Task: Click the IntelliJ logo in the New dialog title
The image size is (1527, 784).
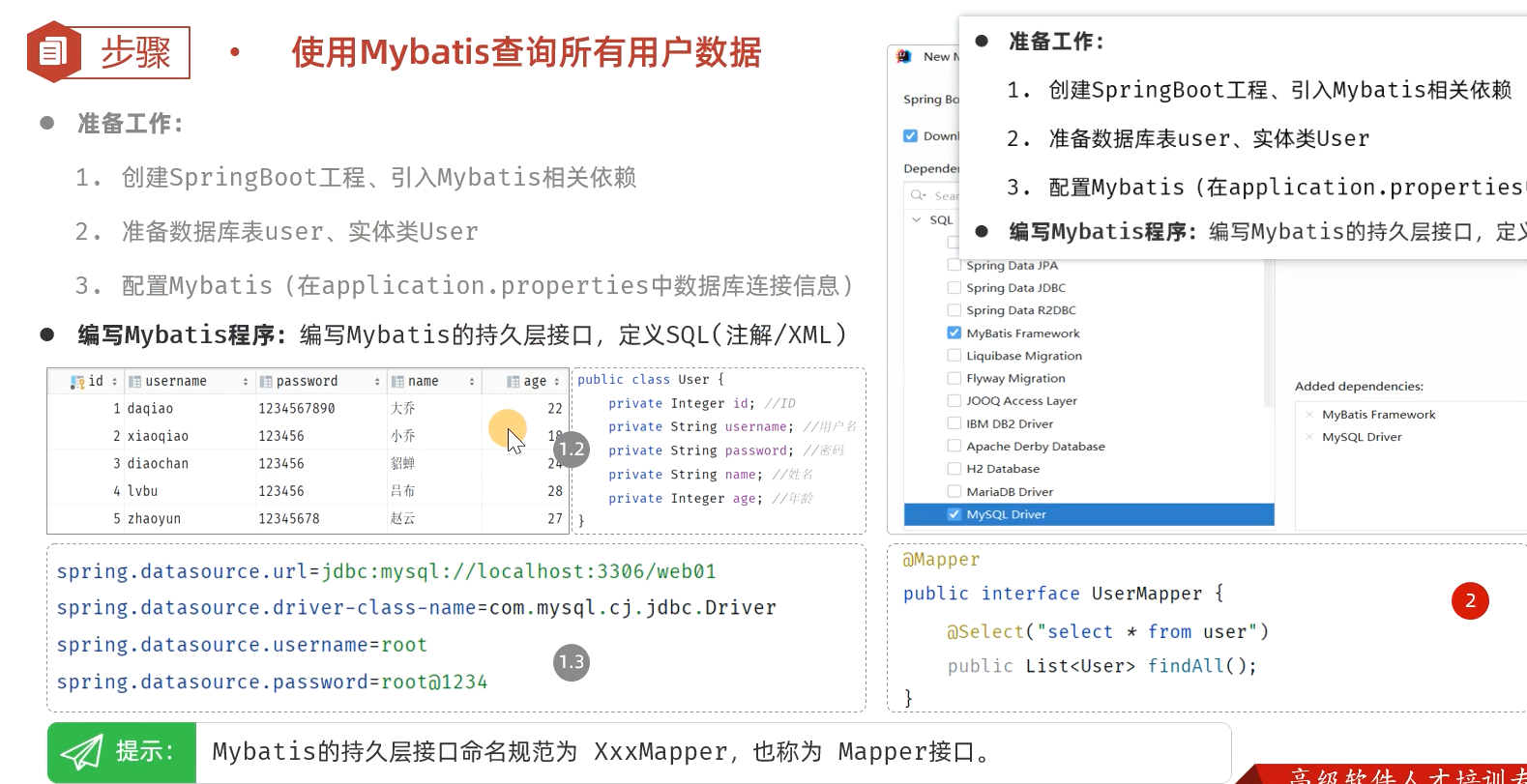Action: 904,56
